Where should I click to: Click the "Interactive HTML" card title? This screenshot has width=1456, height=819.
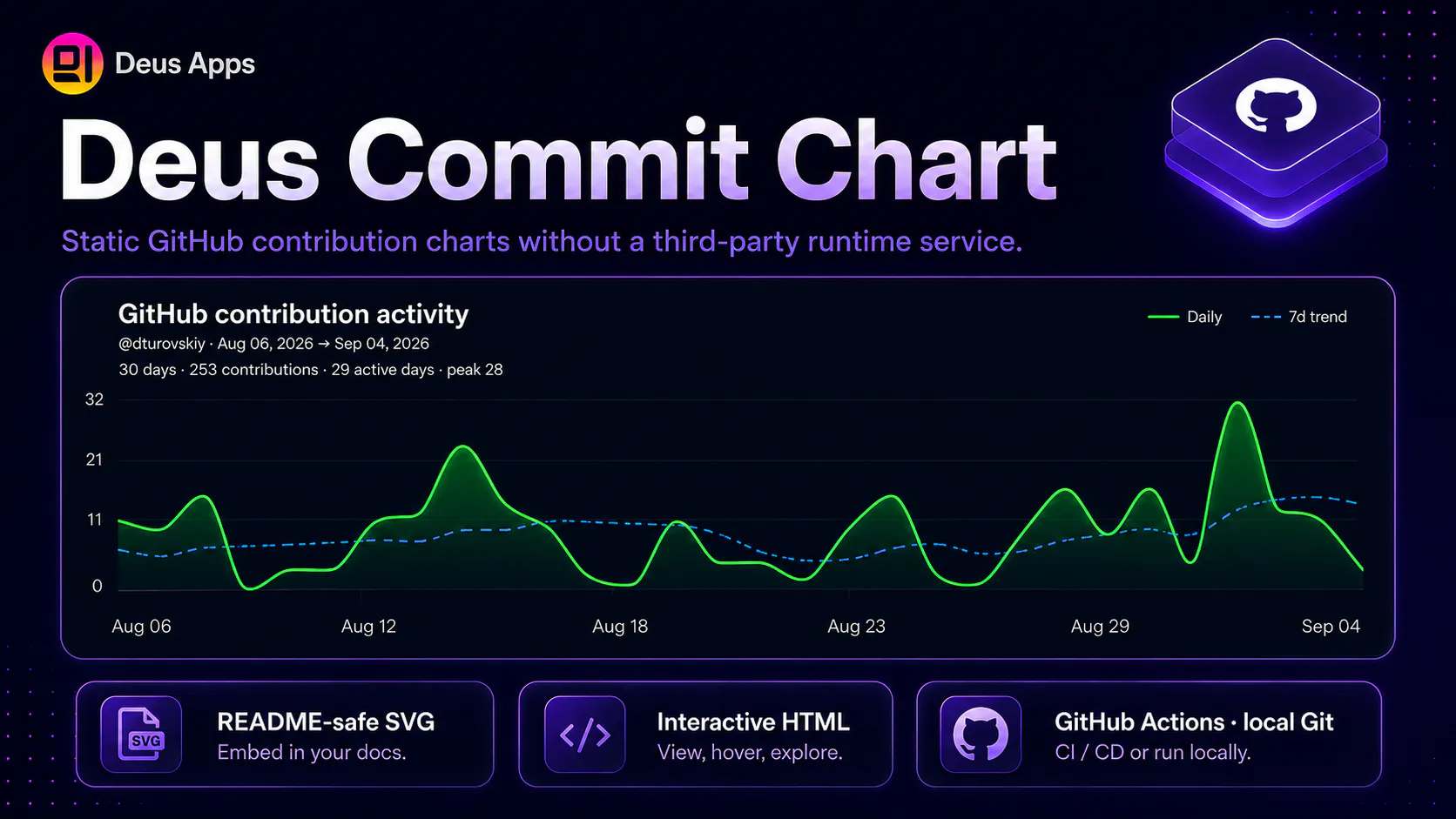pos(753,722)
